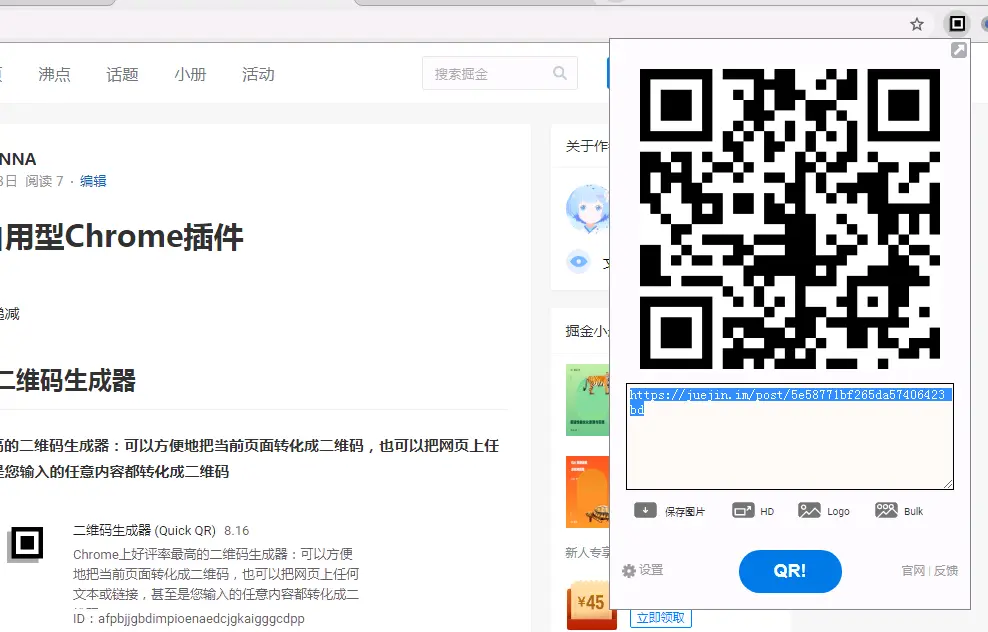Click the 编辑 edit link under author
This screenshot has width=988, height=632.
[93, 181]
